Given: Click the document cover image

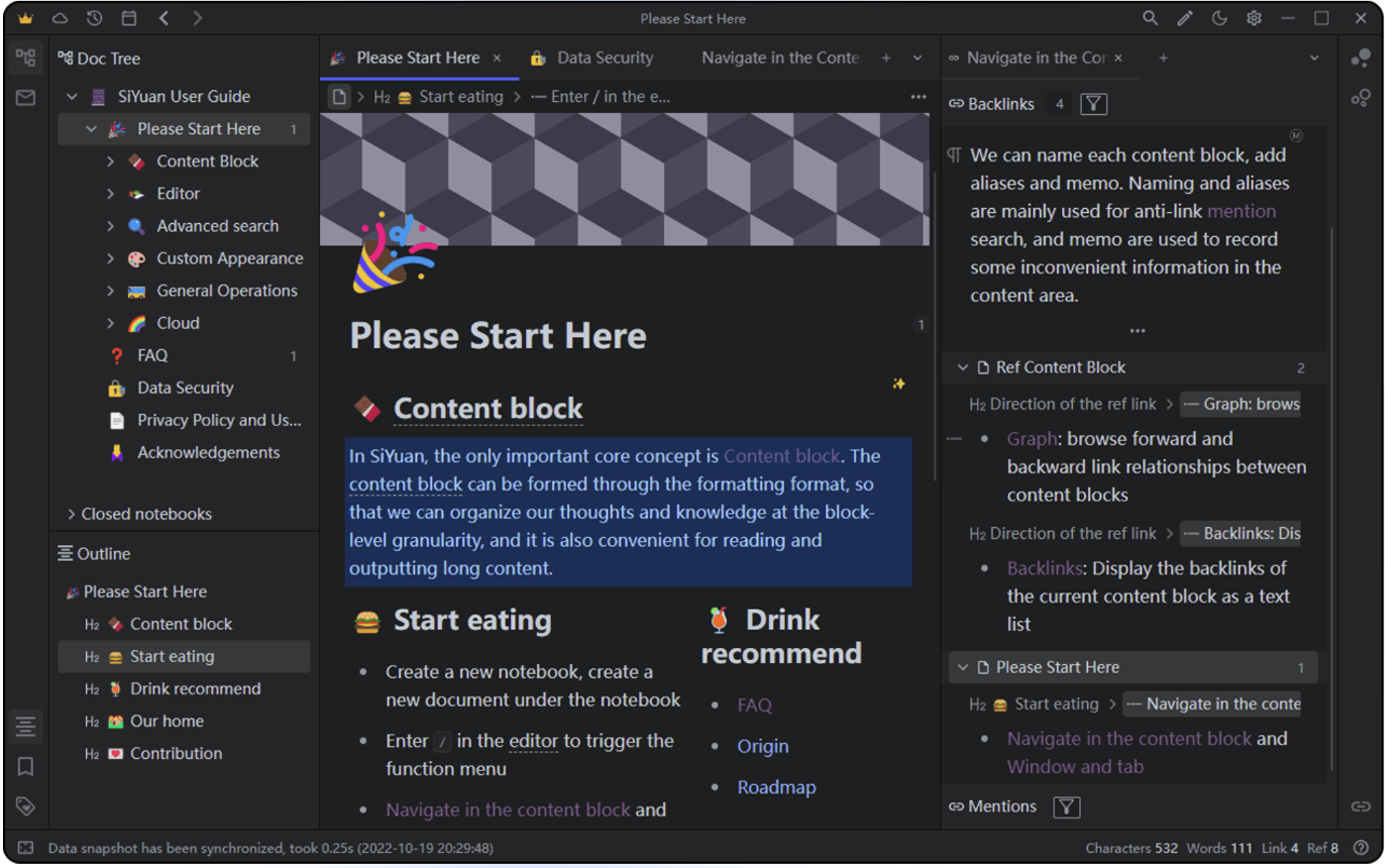Looking at the screenshot, I should pos(624,179).
